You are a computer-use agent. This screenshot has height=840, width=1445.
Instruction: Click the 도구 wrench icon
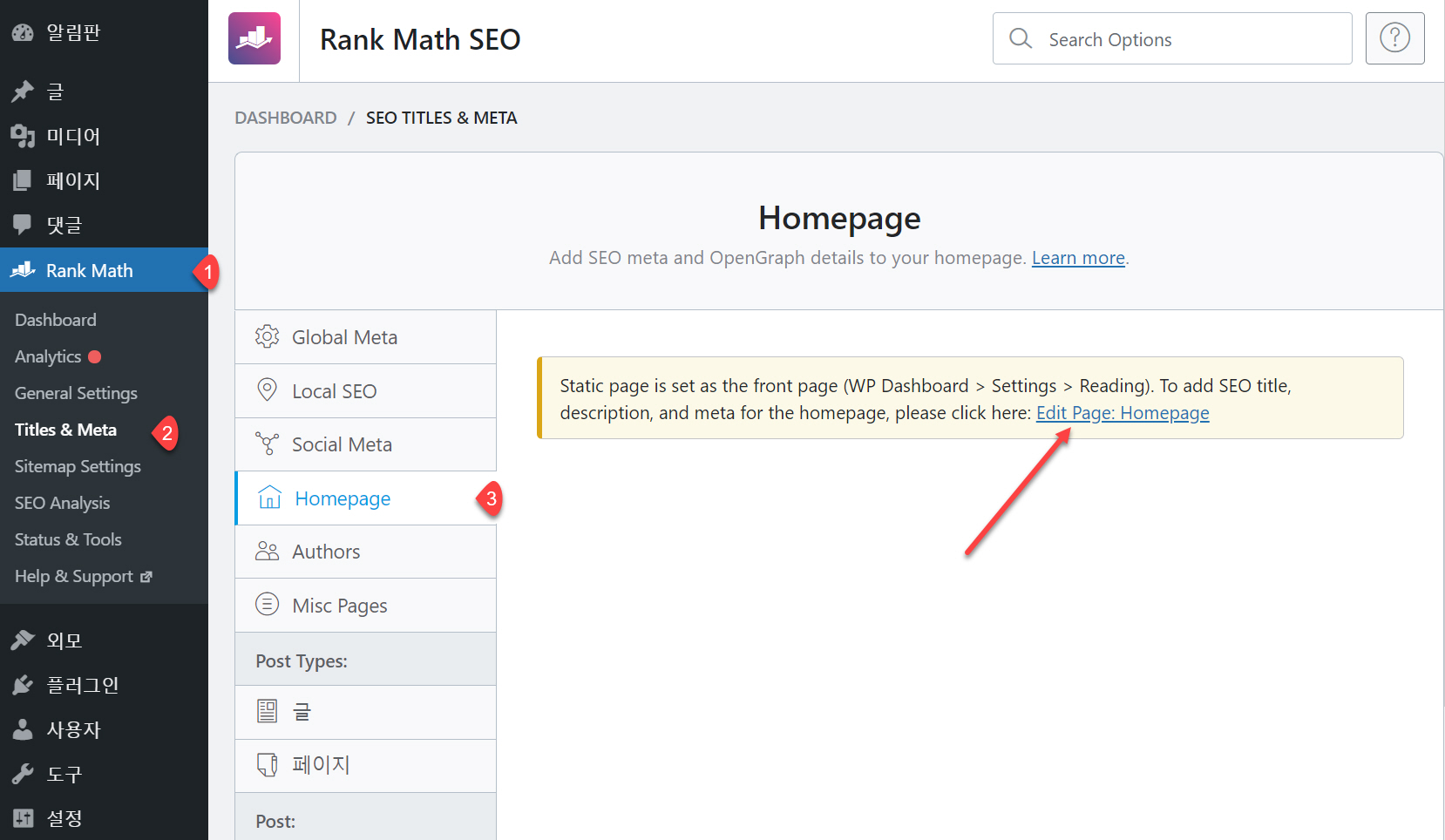23,774
